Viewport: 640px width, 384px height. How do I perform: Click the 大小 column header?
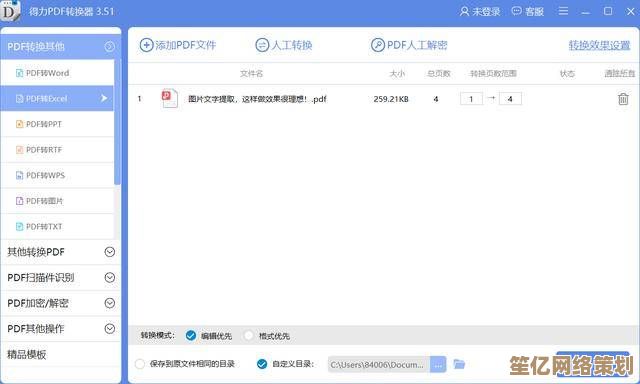(397, 73)
